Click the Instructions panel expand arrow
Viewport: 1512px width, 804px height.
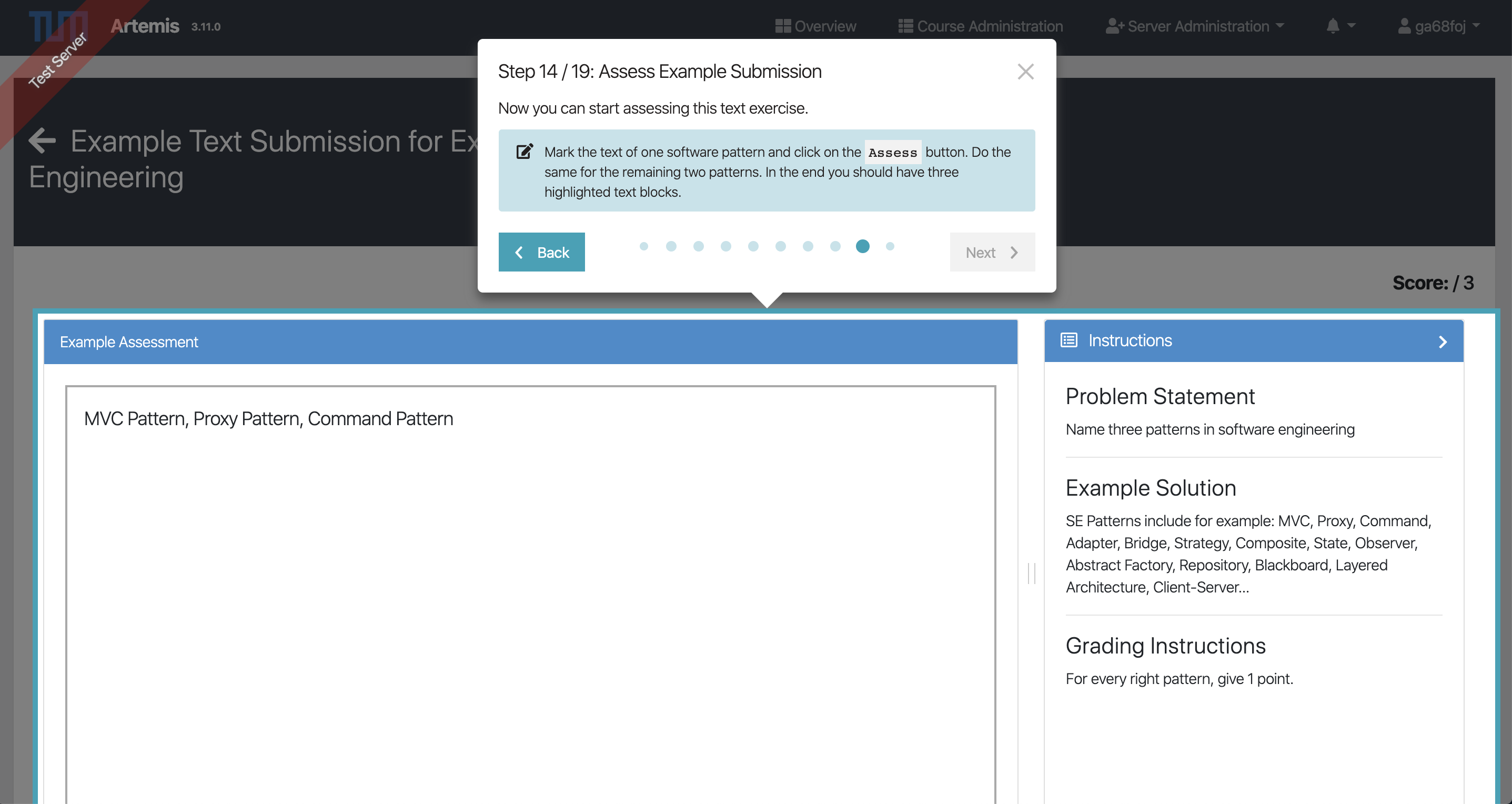(1443, 342)
